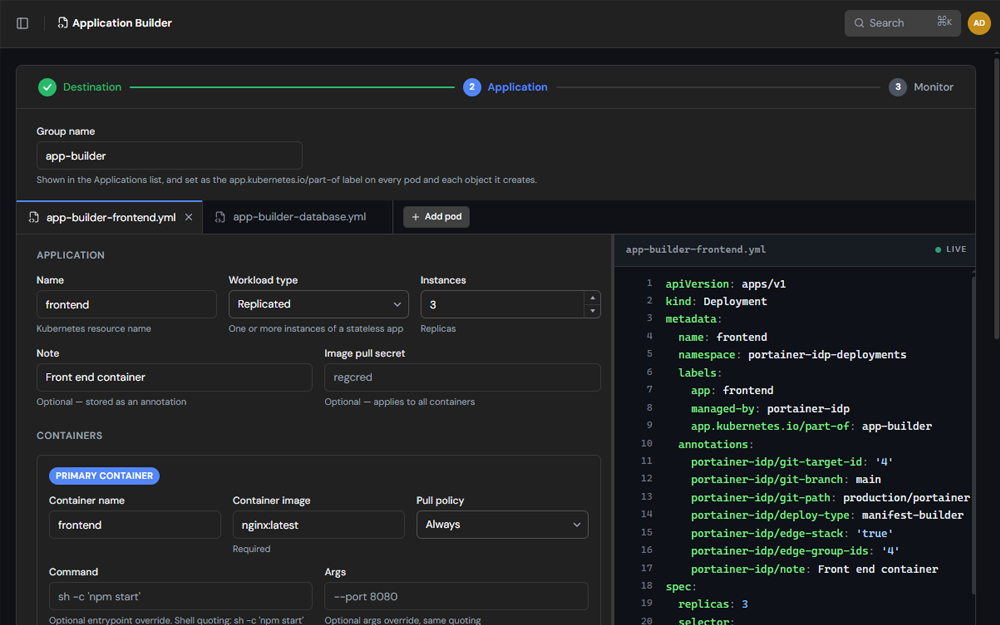Click the 'git-branch: main' YAML line
1000x625 pixels.
(785, 479)
